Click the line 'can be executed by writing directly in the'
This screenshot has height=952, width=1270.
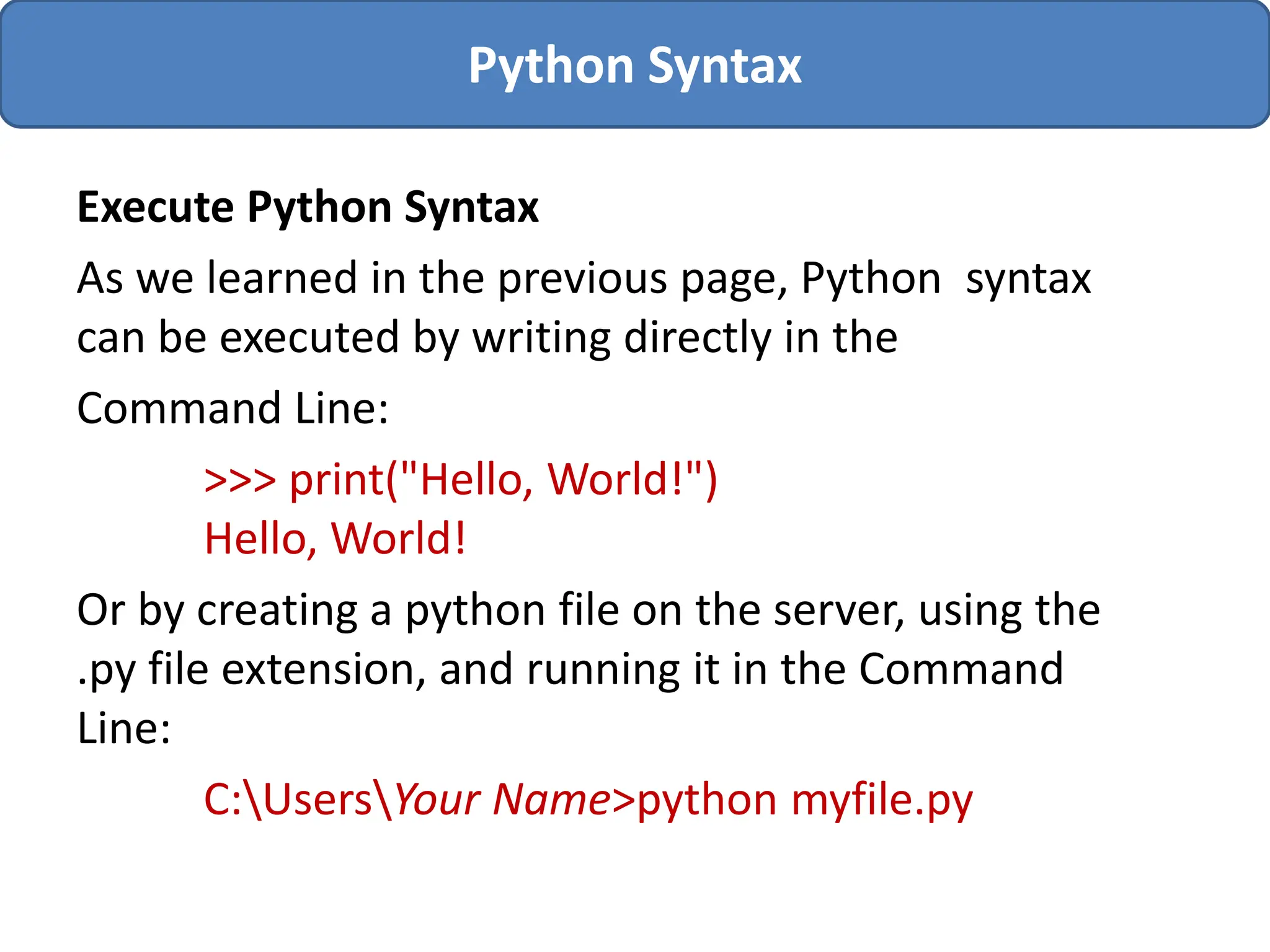(487, 338)
